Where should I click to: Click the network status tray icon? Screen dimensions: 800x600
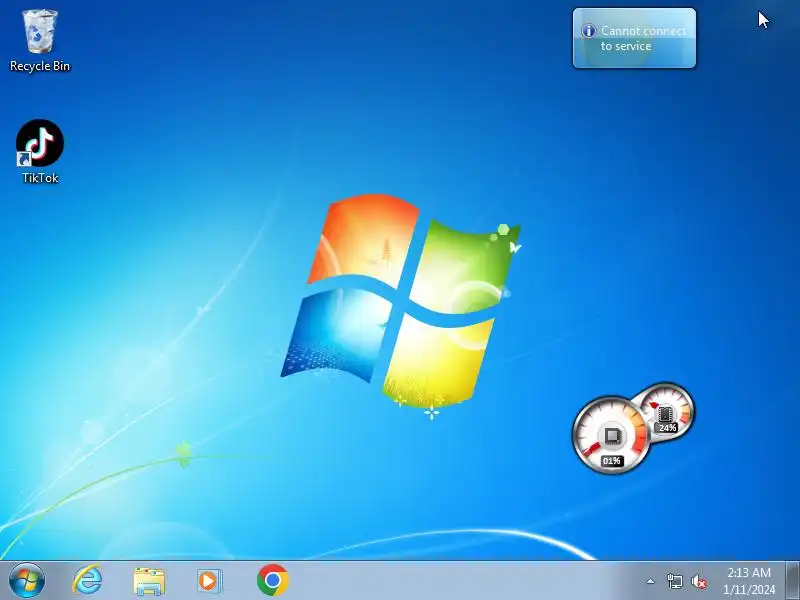[674, 581]
